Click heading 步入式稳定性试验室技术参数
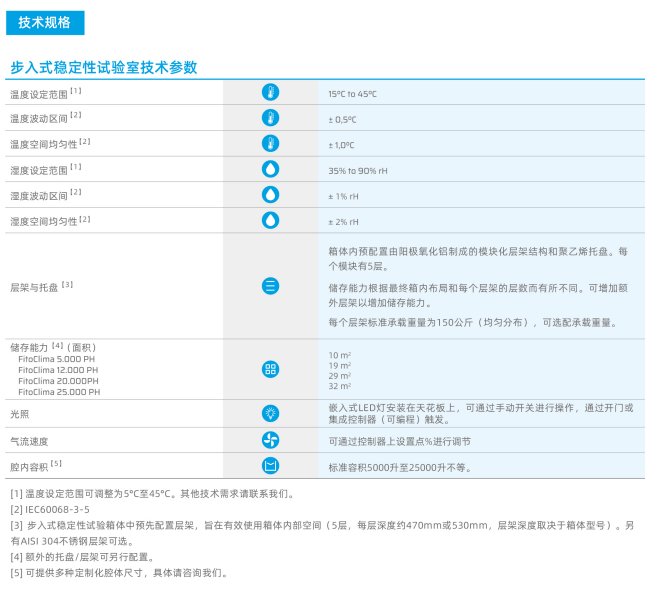Screen dimensions: 650x595 (x=104, y=67)
